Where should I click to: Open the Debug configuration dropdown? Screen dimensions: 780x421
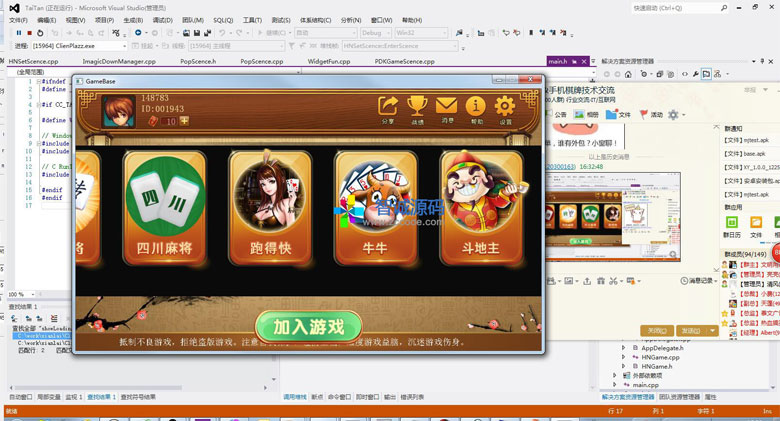(x=374, y=33)
